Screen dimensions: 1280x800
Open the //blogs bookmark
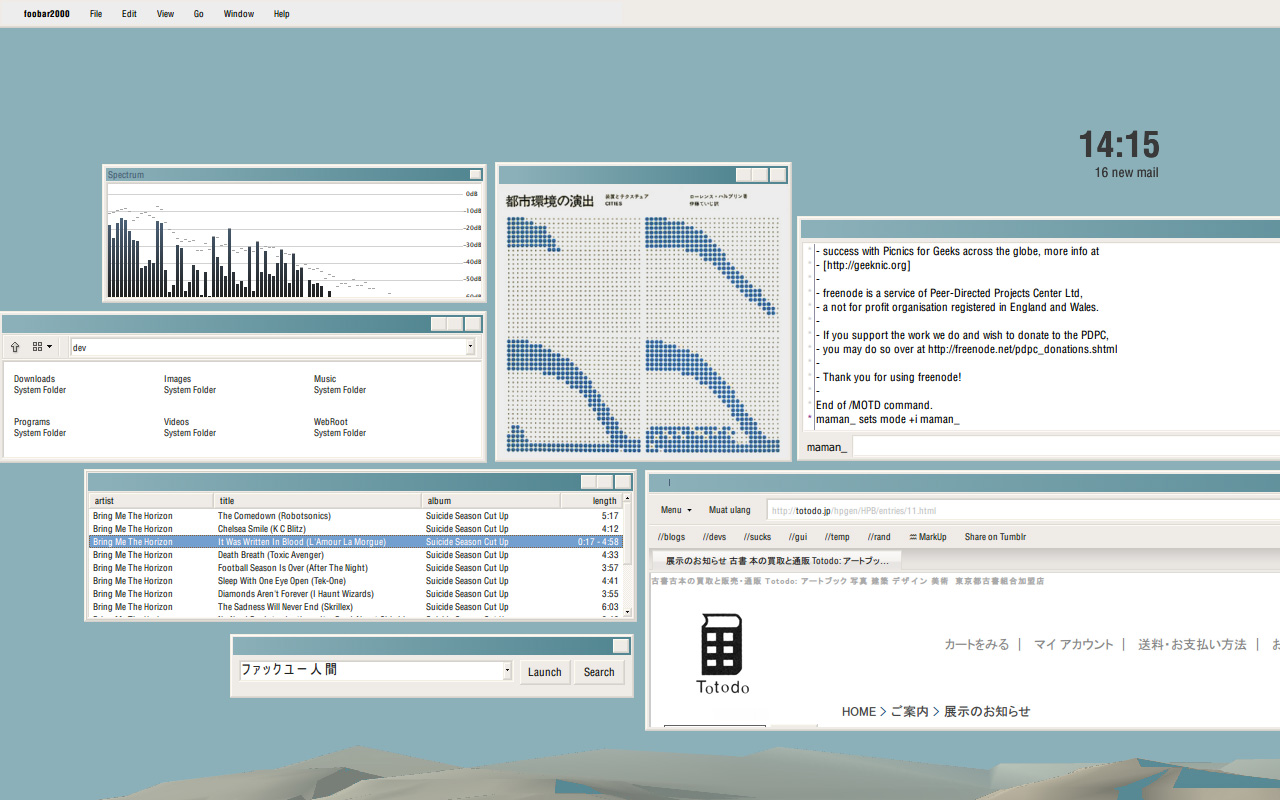[x=672, y=537]
